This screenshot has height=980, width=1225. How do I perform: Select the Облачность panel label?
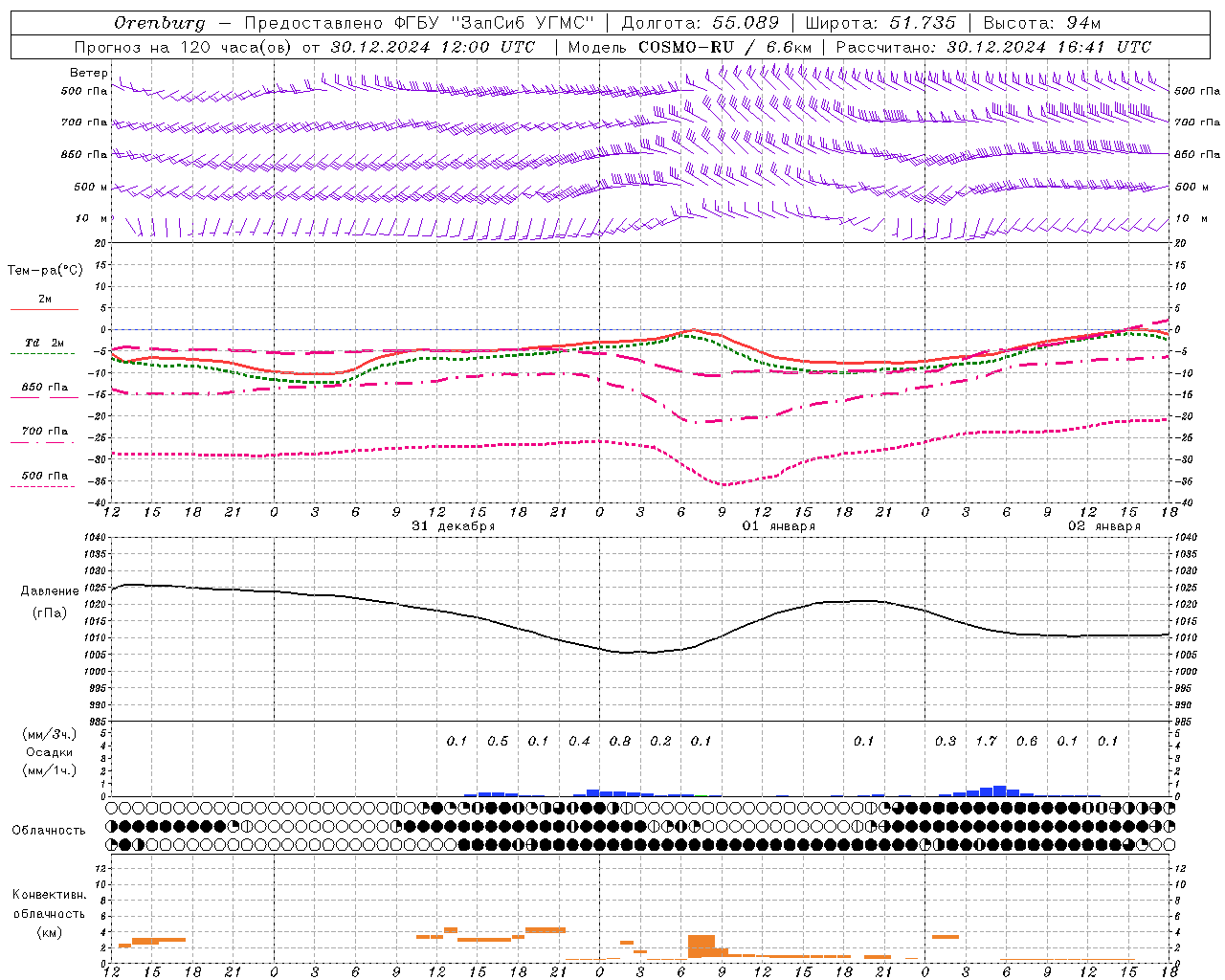pos(49,831)
